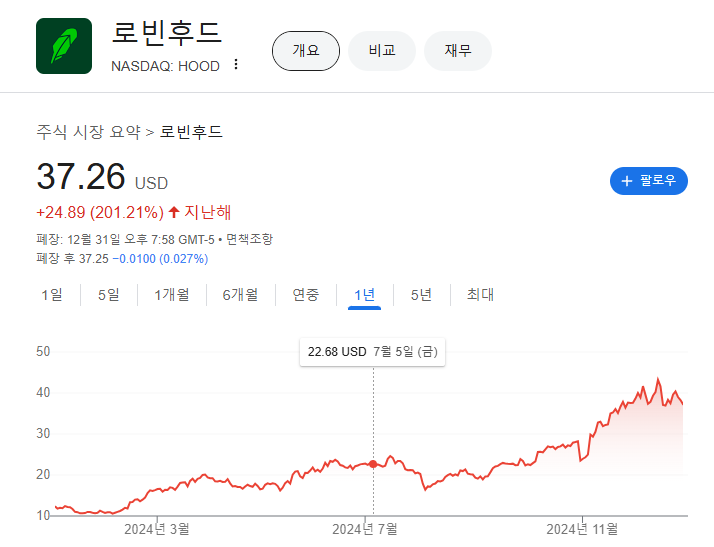Select the 개요 overview tab
This screenshot has width=714, height=547.
click(306, 51)
